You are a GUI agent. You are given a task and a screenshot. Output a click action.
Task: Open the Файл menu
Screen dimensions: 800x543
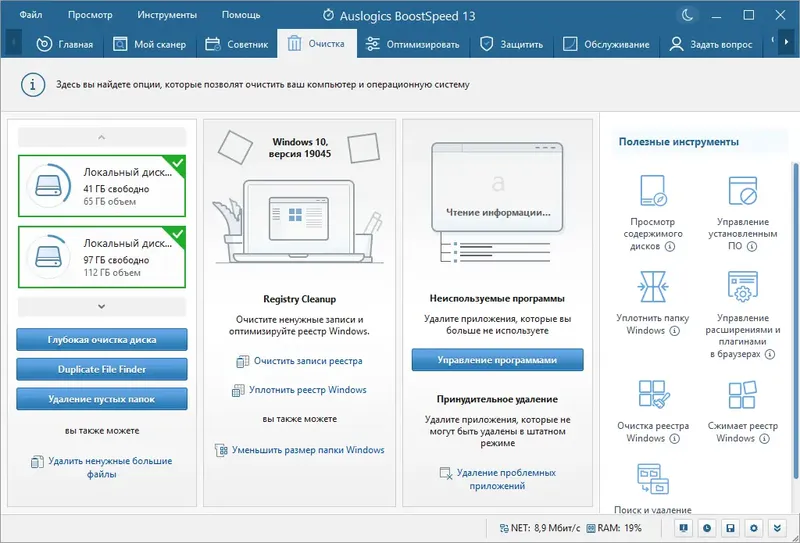[31, 15]
